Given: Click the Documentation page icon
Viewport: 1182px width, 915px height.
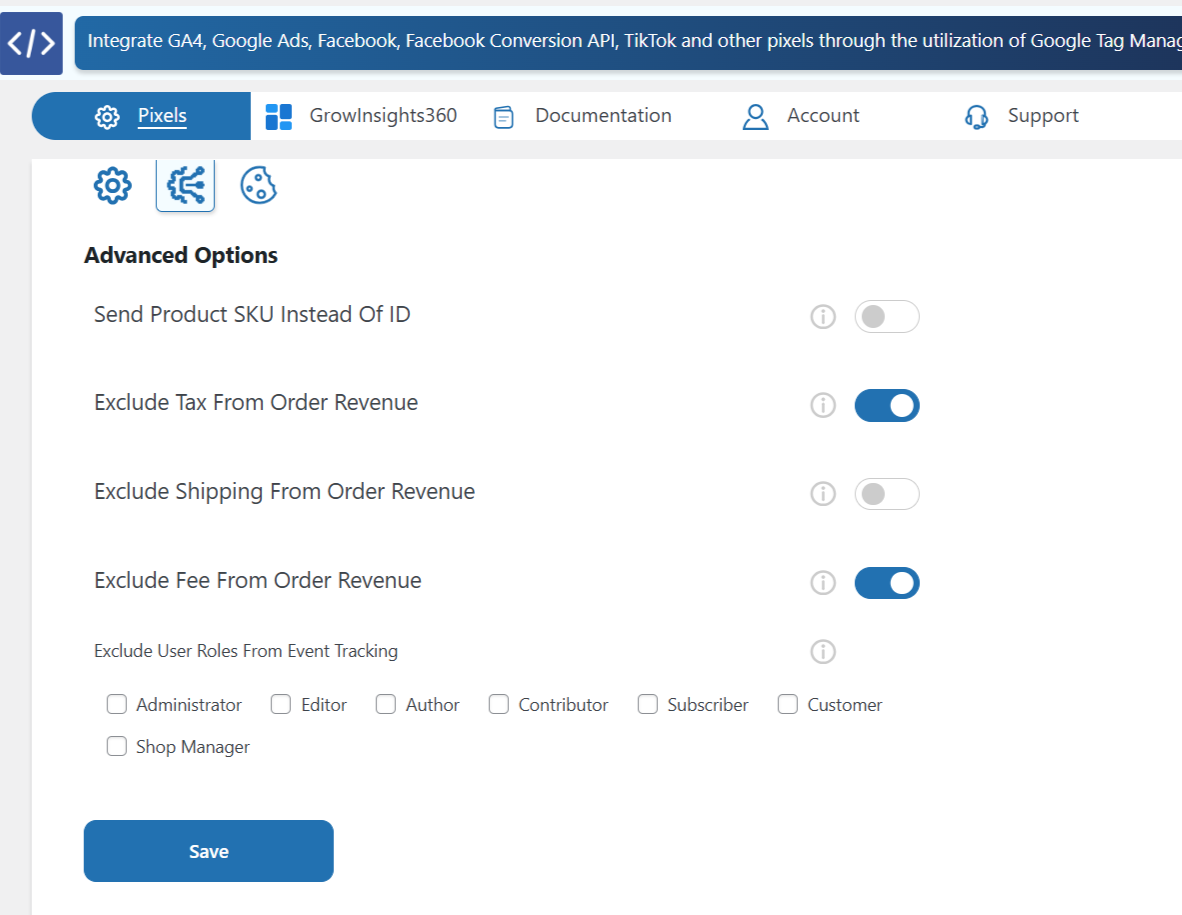Looking at the screenshot, I should tap(503, 116).
